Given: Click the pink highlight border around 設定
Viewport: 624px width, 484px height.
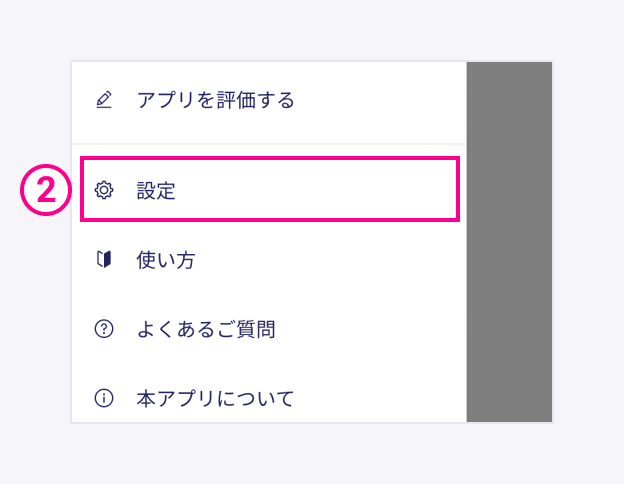Looking at the screenshot, I should point(270,158).
